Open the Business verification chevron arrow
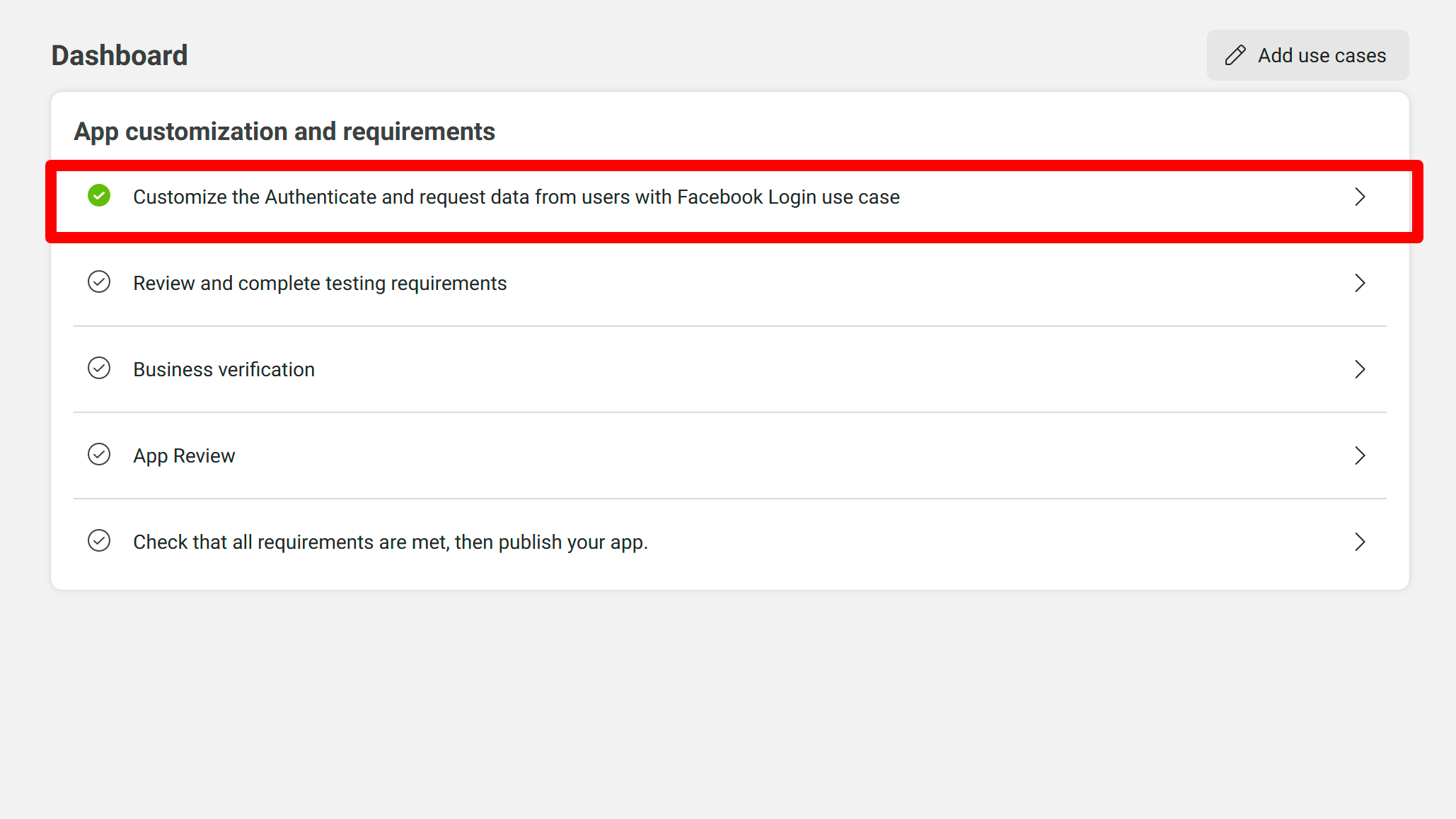 pos(1360,369)
